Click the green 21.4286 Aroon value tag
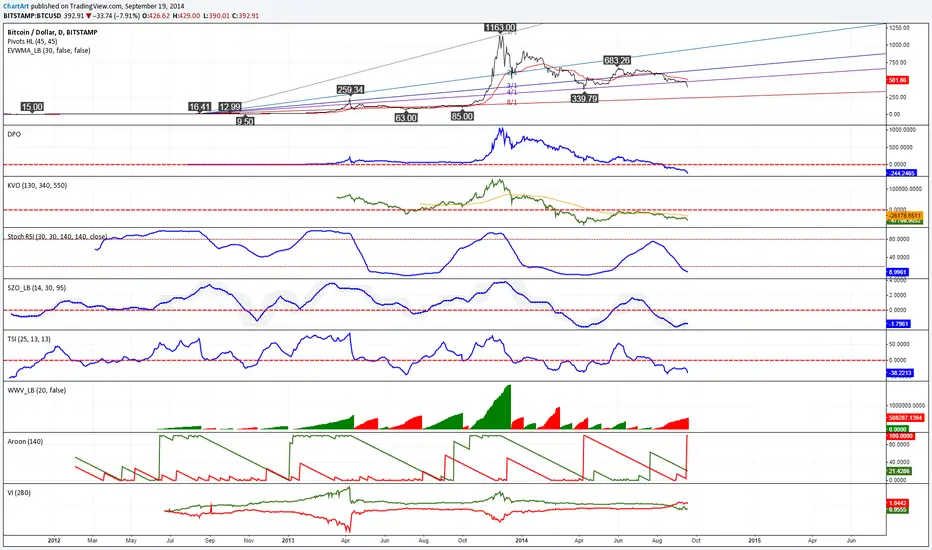Screen dimensions: 932x550 [899, 471]
